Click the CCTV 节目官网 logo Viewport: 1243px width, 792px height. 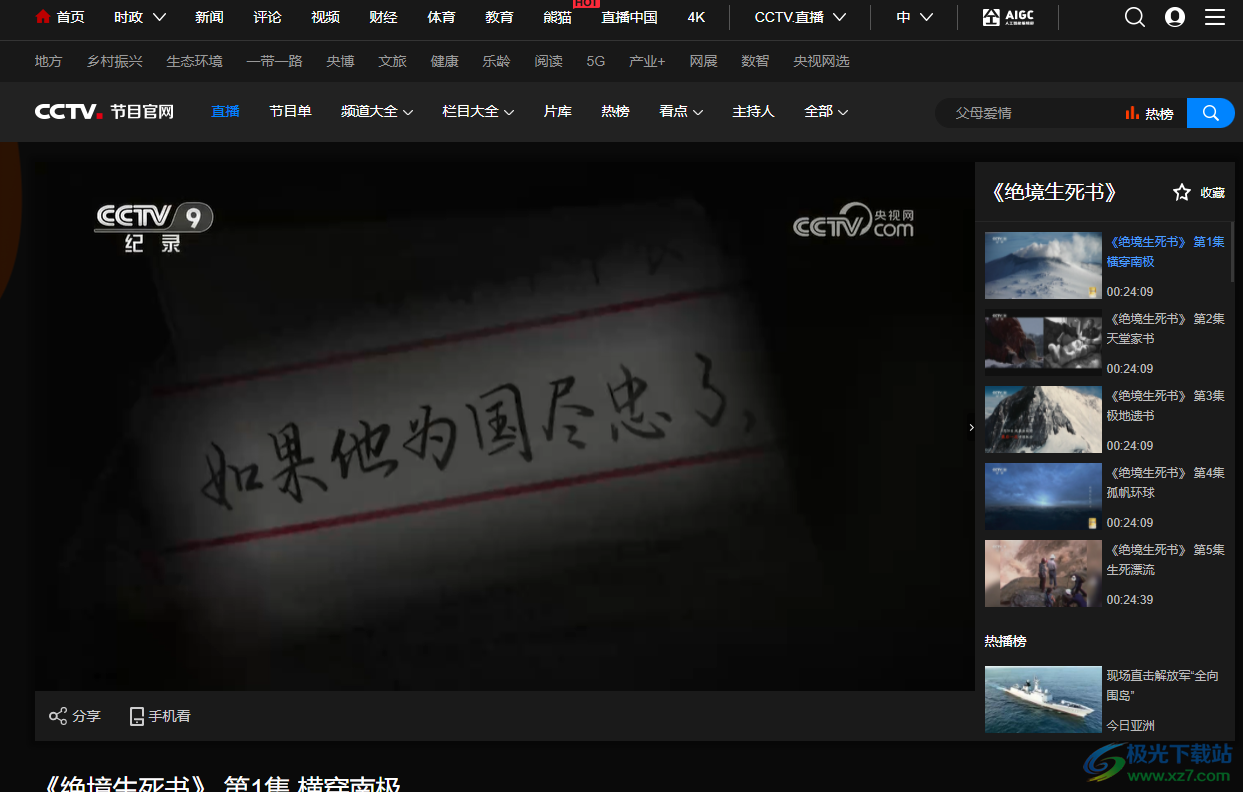point(105,112)
